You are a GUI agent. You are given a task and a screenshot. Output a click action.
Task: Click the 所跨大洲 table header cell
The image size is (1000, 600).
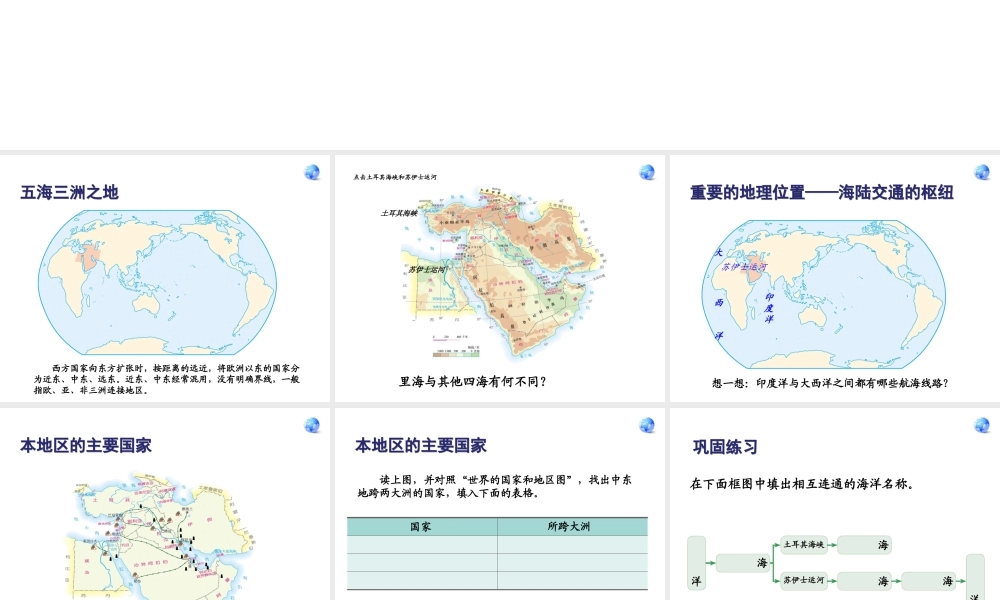tap(573, 527)
